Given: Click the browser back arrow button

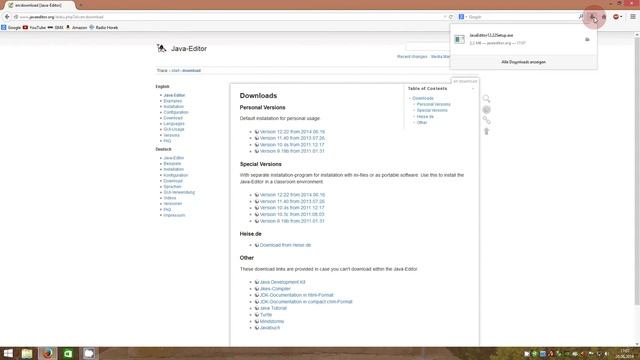Looking at the screenshot, I should tap(7, 17).
